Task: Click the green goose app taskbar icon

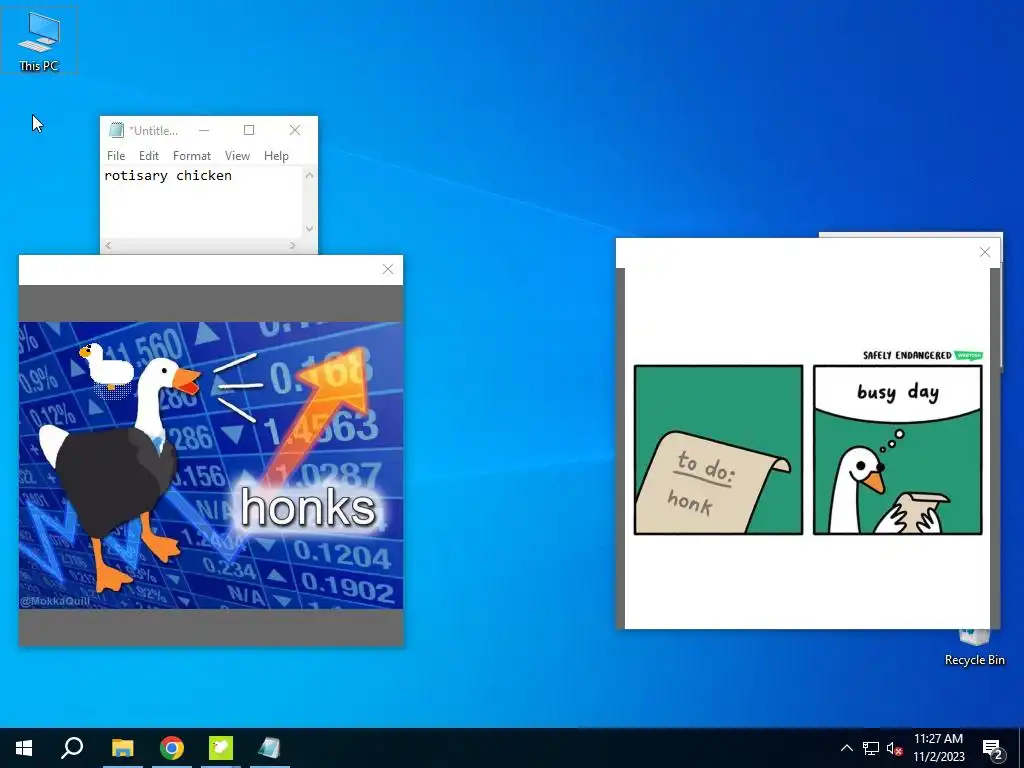Action: click(221, 748)
